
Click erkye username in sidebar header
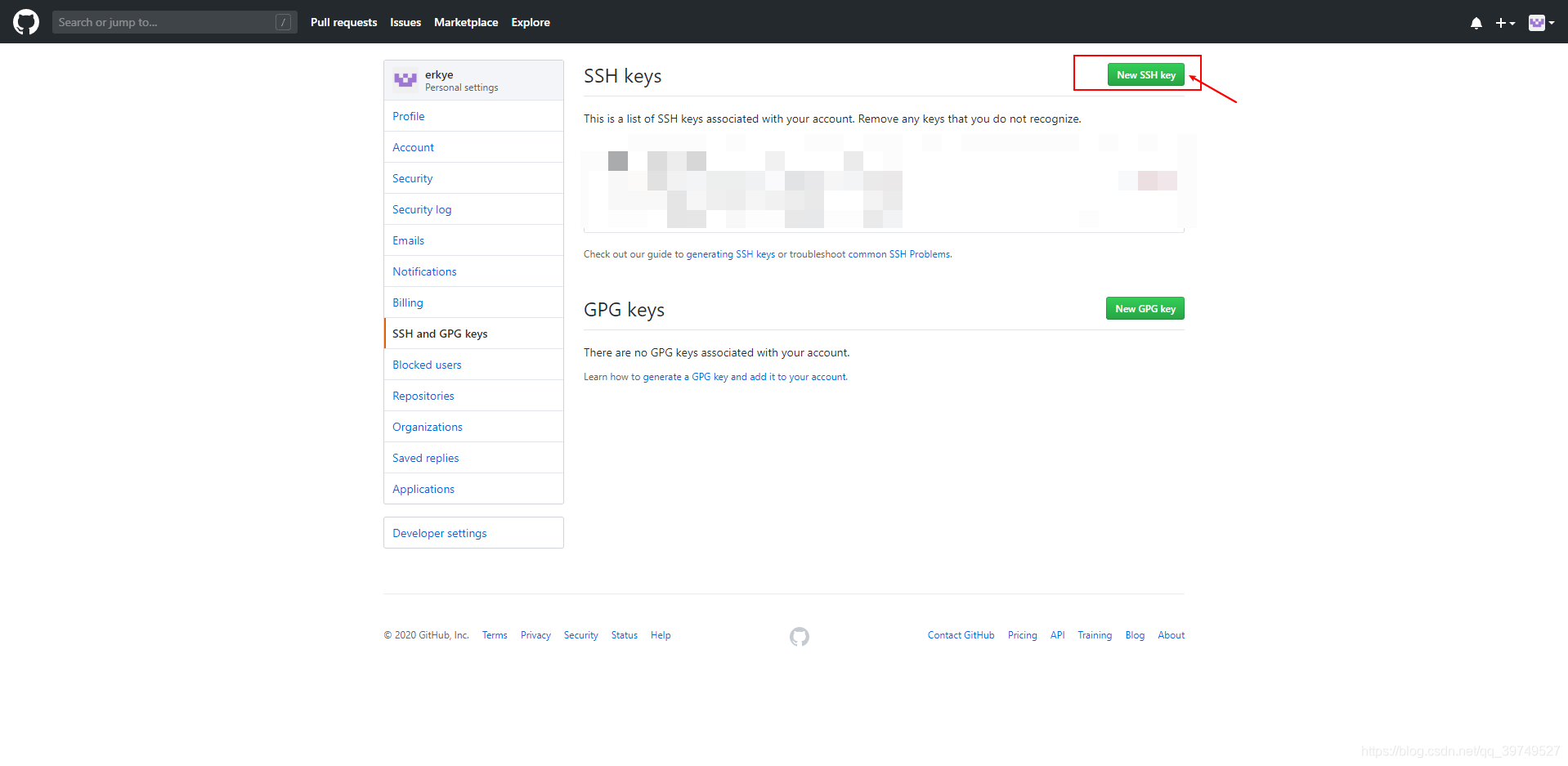click(439, 74)
